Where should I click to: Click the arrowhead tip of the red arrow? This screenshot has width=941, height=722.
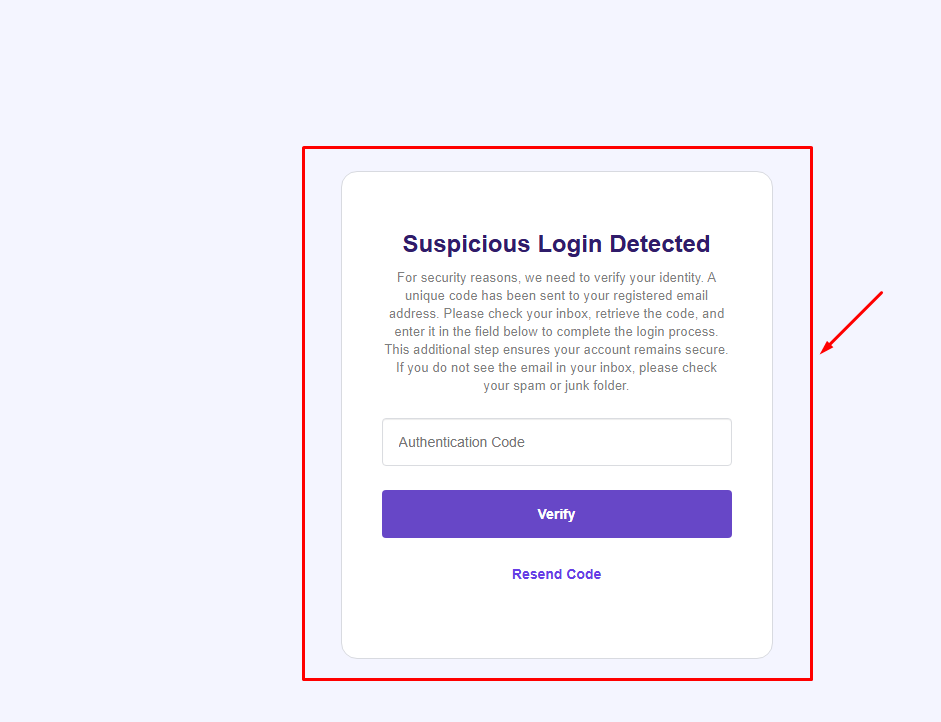[823, 351]
